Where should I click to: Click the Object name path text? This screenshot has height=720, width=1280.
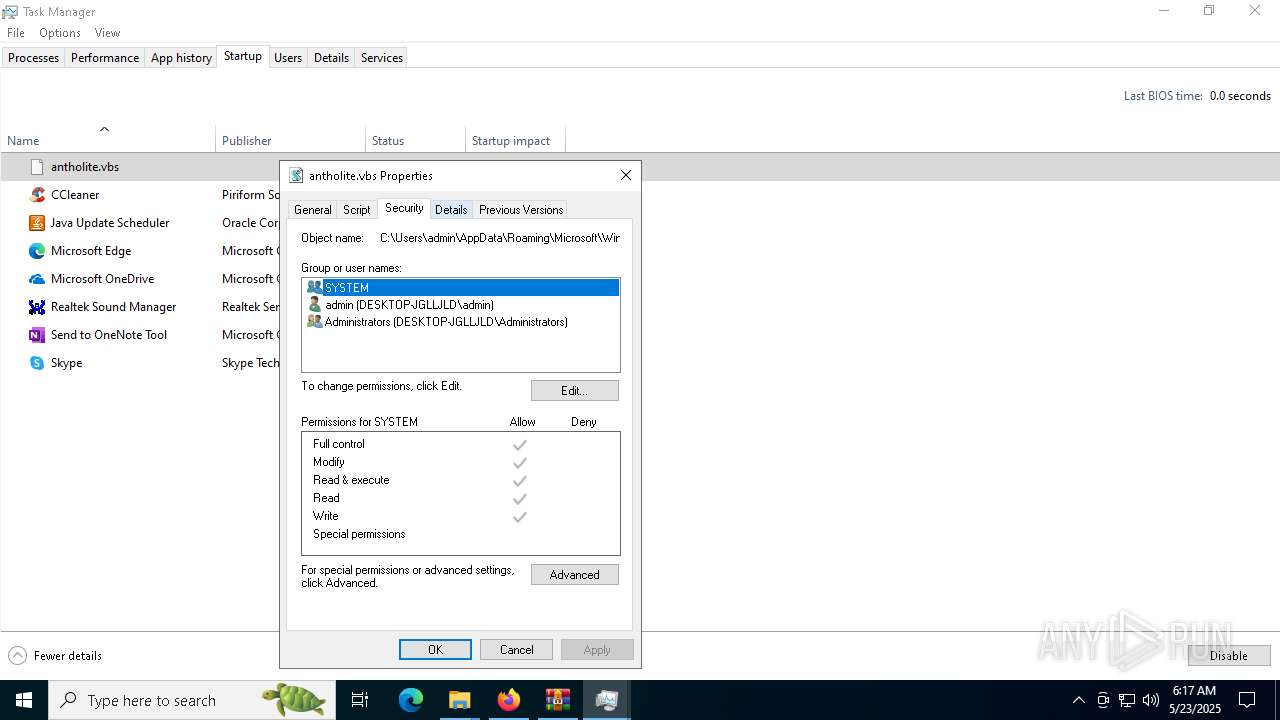coord(499,238)
